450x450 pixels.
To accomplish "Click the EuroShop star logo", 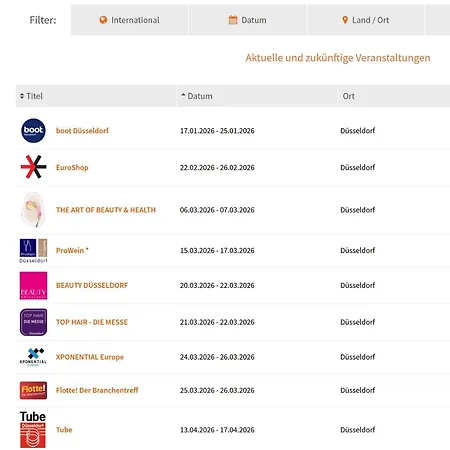I will 33,167.
